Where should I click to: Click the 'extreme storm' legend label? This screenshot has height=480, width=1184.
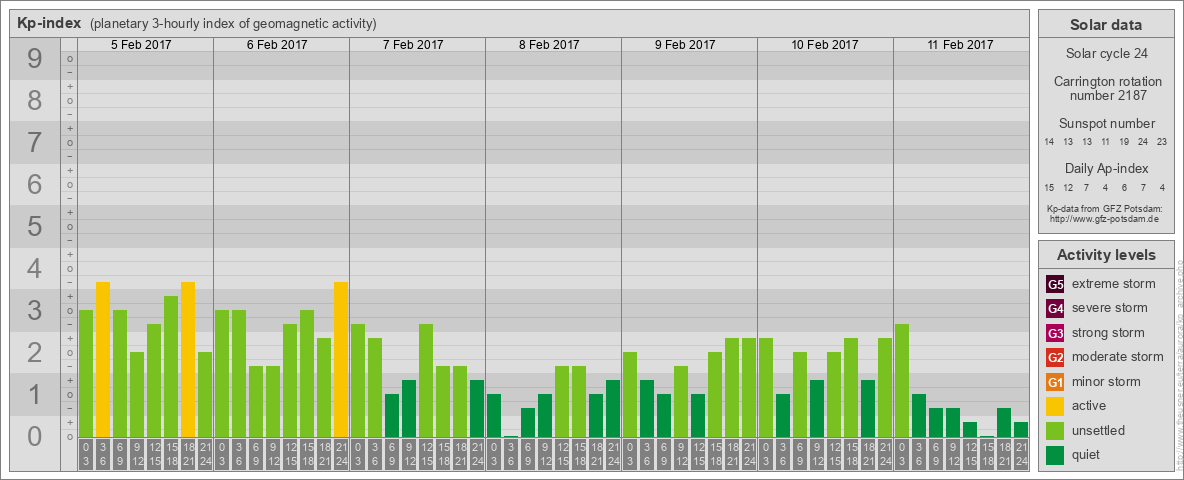click(x=1114, y=284)
